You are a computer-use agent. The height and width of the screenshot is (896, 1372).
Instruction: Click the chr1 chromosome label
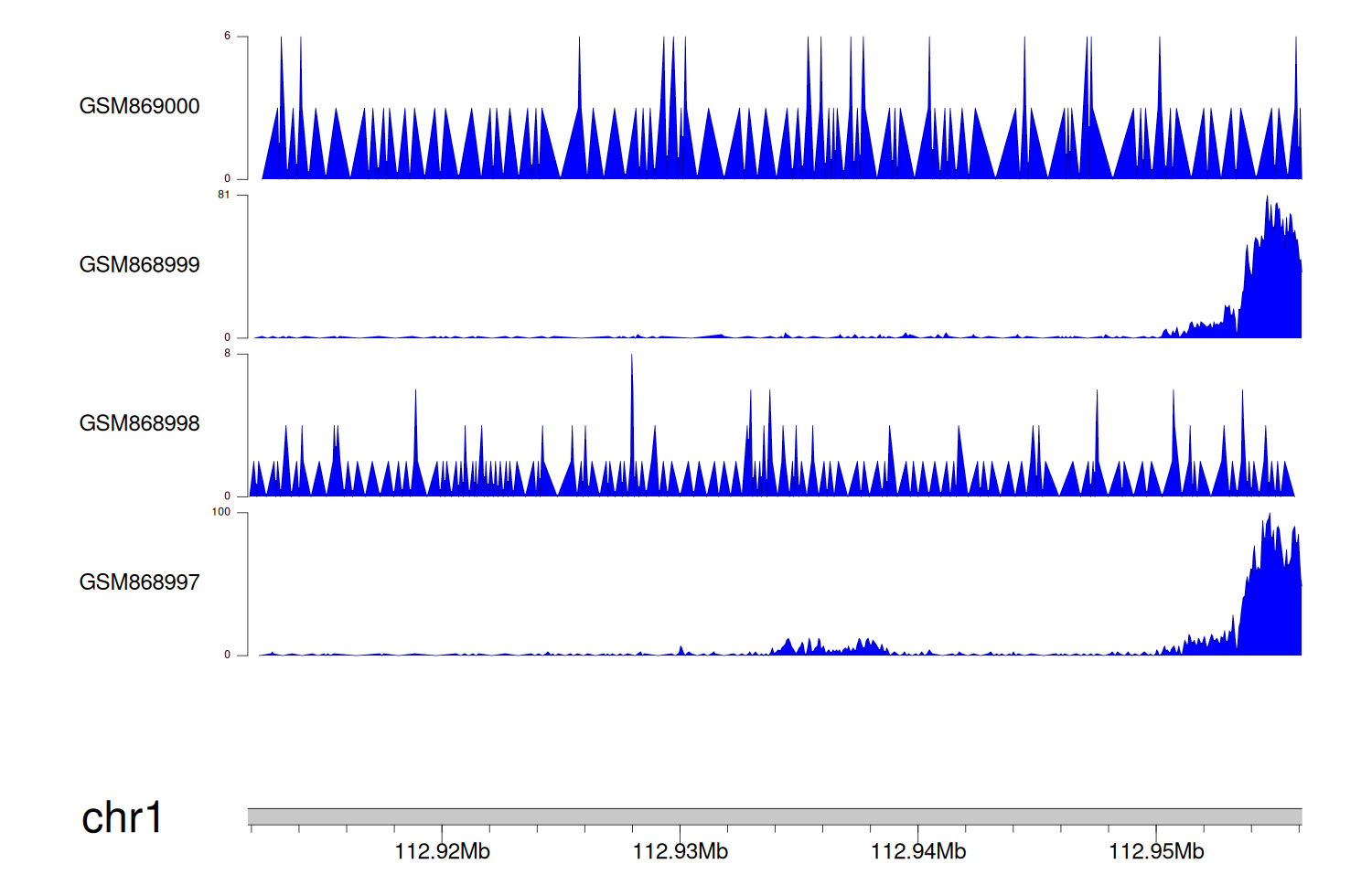click(x=122, y=817)
